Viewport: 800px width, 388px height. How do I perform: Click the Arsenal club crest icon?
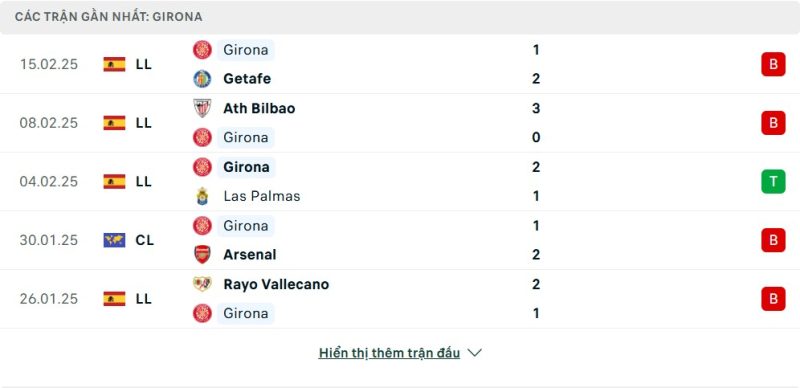pos(202,254)
